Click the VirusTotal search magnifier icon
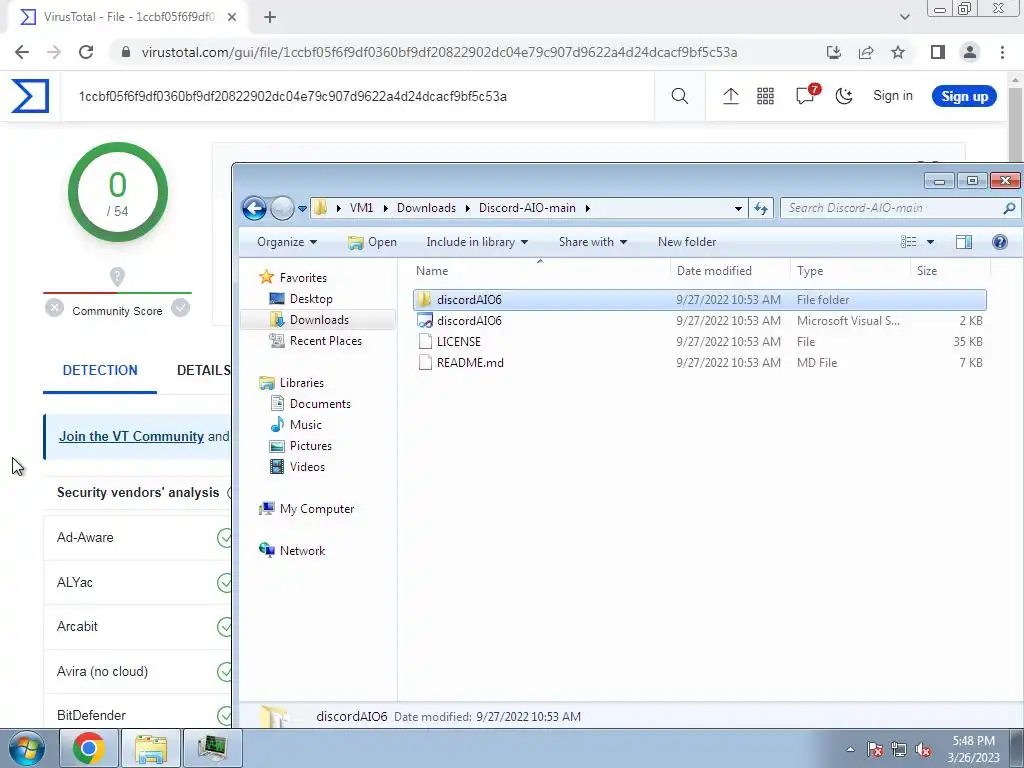This screenshot has width=1024, height=768. click(680, 97)
